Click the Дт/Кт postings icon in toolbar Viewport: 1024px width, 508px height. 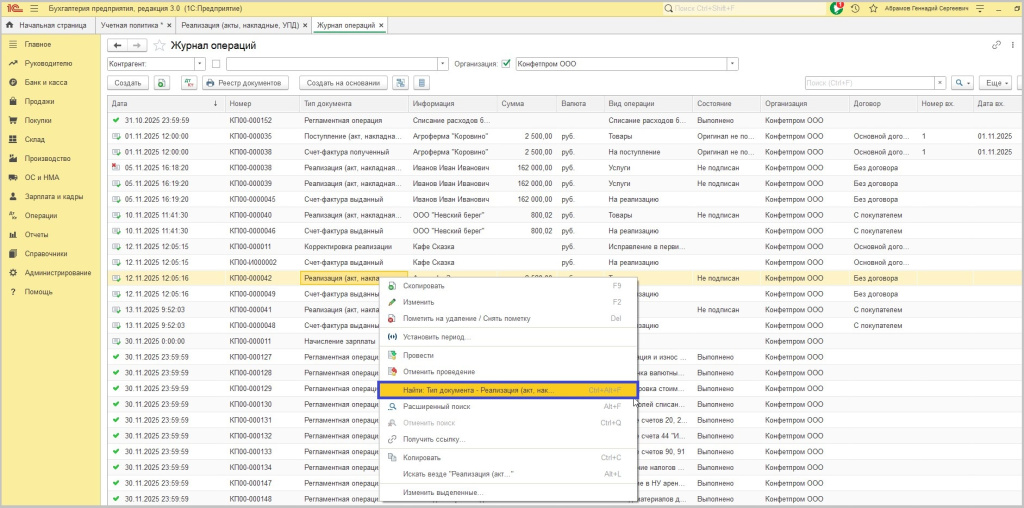[x=187, y=83]
